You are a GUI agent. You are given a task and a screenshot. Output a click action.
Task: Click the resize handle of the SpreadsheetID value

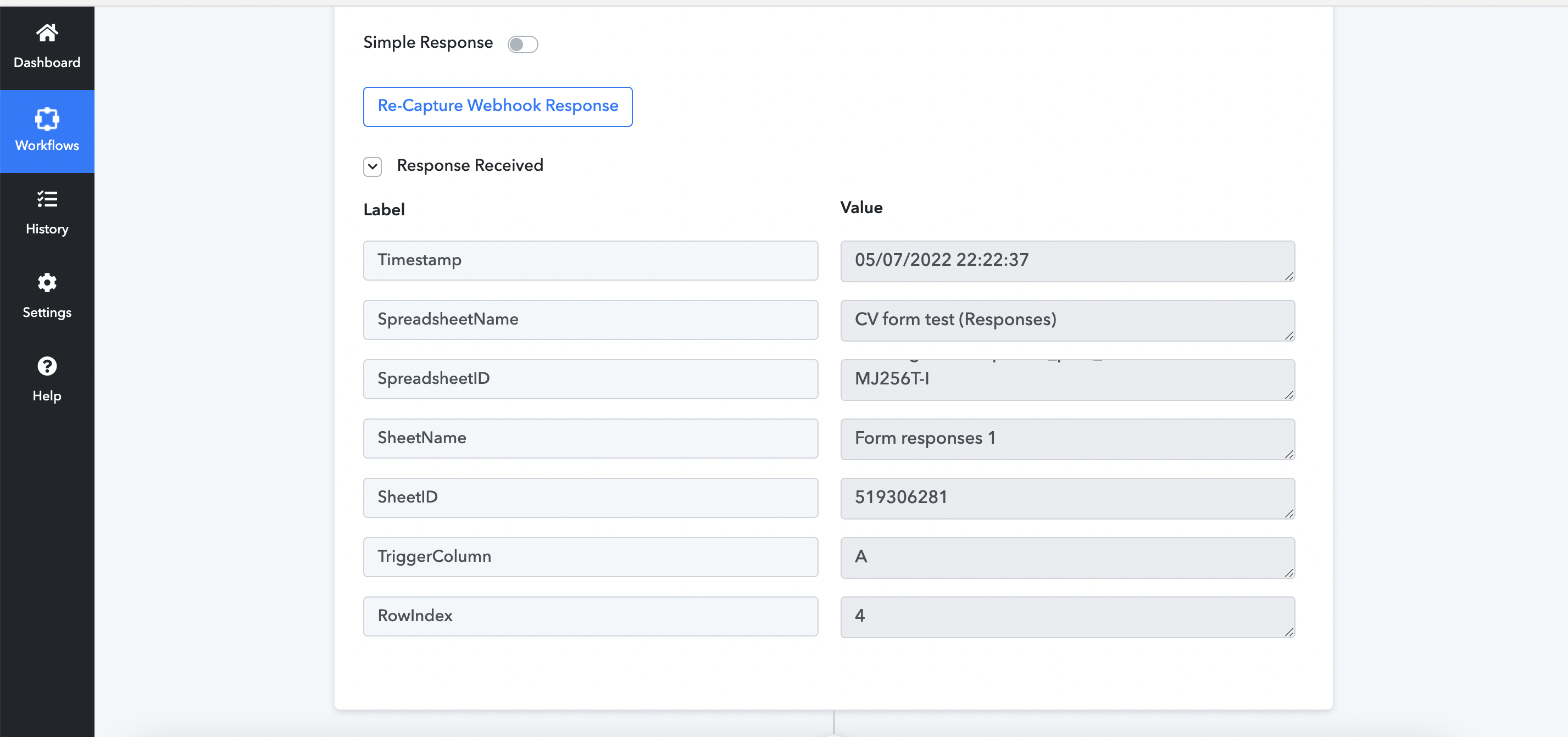[x=1289, y=395]
